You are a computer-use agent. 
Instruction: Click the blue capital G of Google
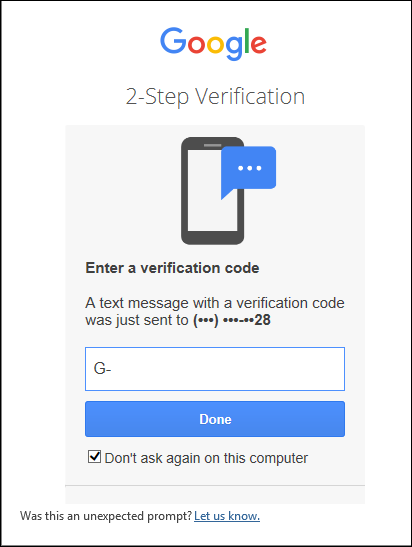[173, 40]
